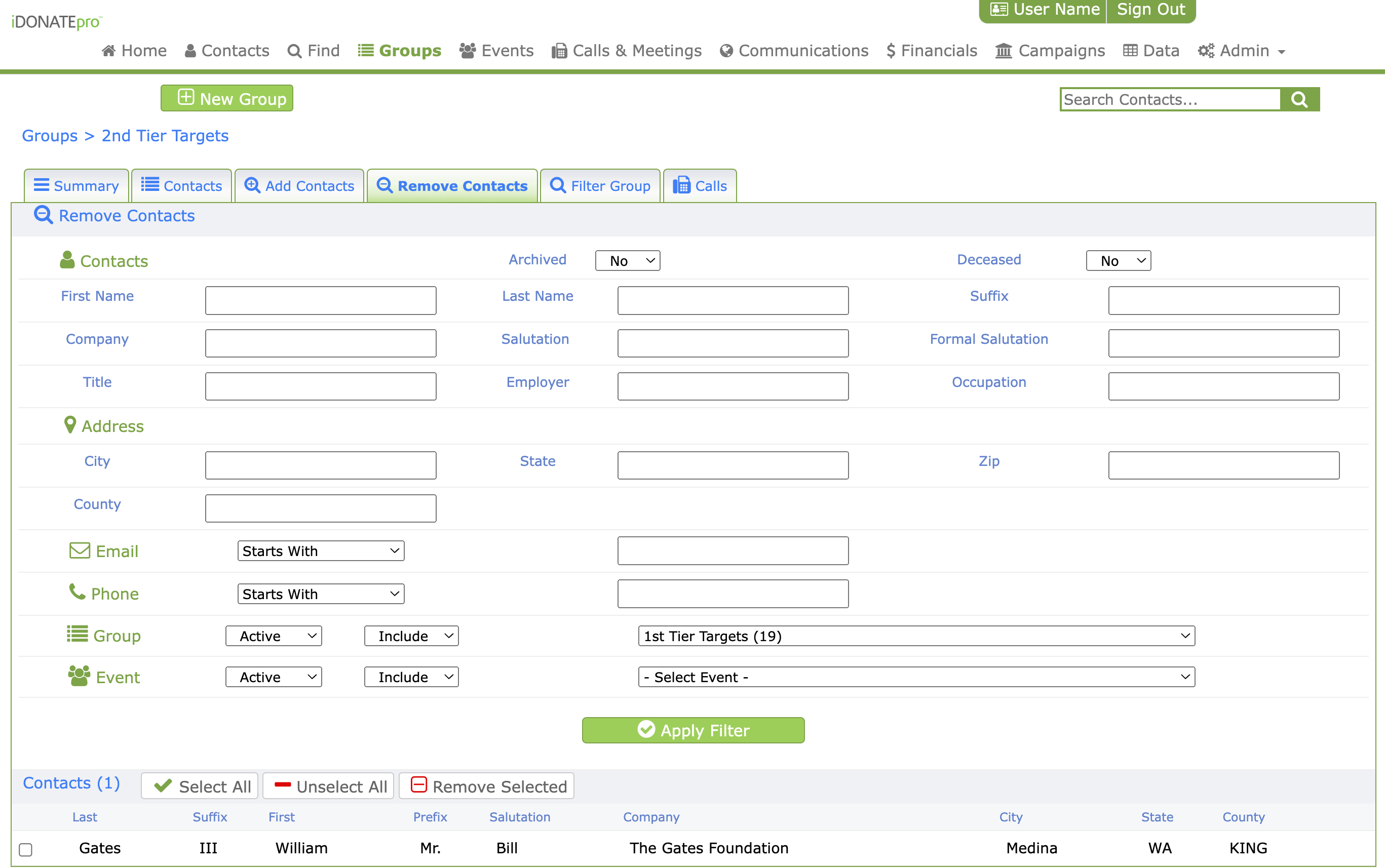Switch to the Summary tab

tap(76, 185)
